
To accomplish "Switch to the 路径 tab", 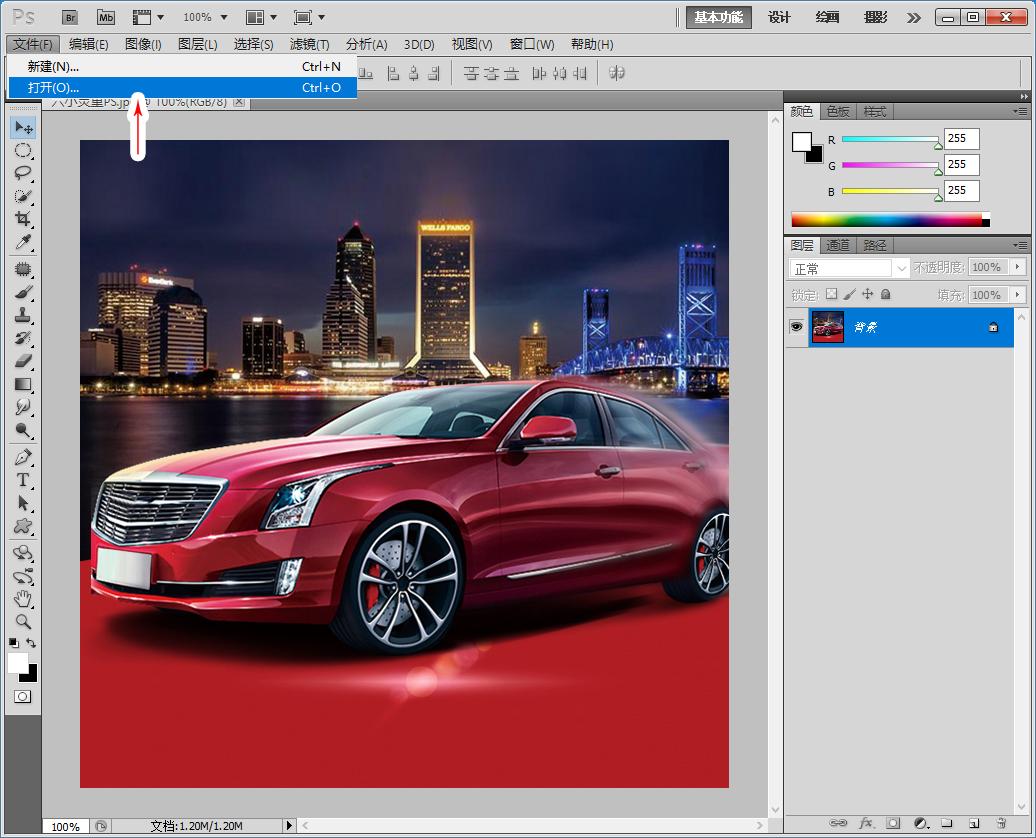I will (875, 245).
